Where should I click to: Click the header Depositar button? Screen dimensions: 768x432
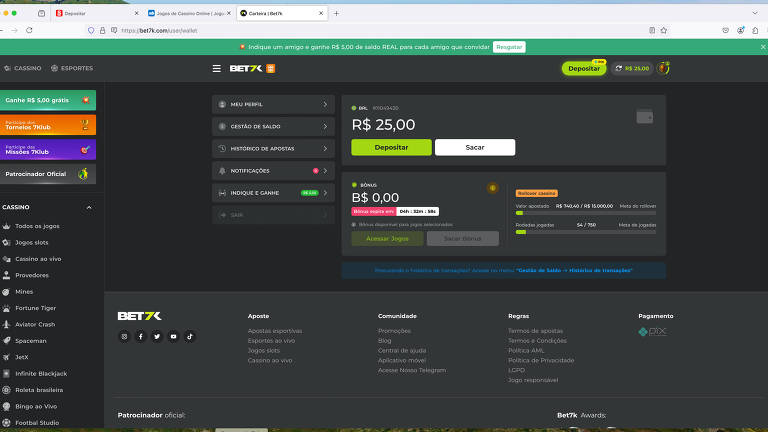584,69
